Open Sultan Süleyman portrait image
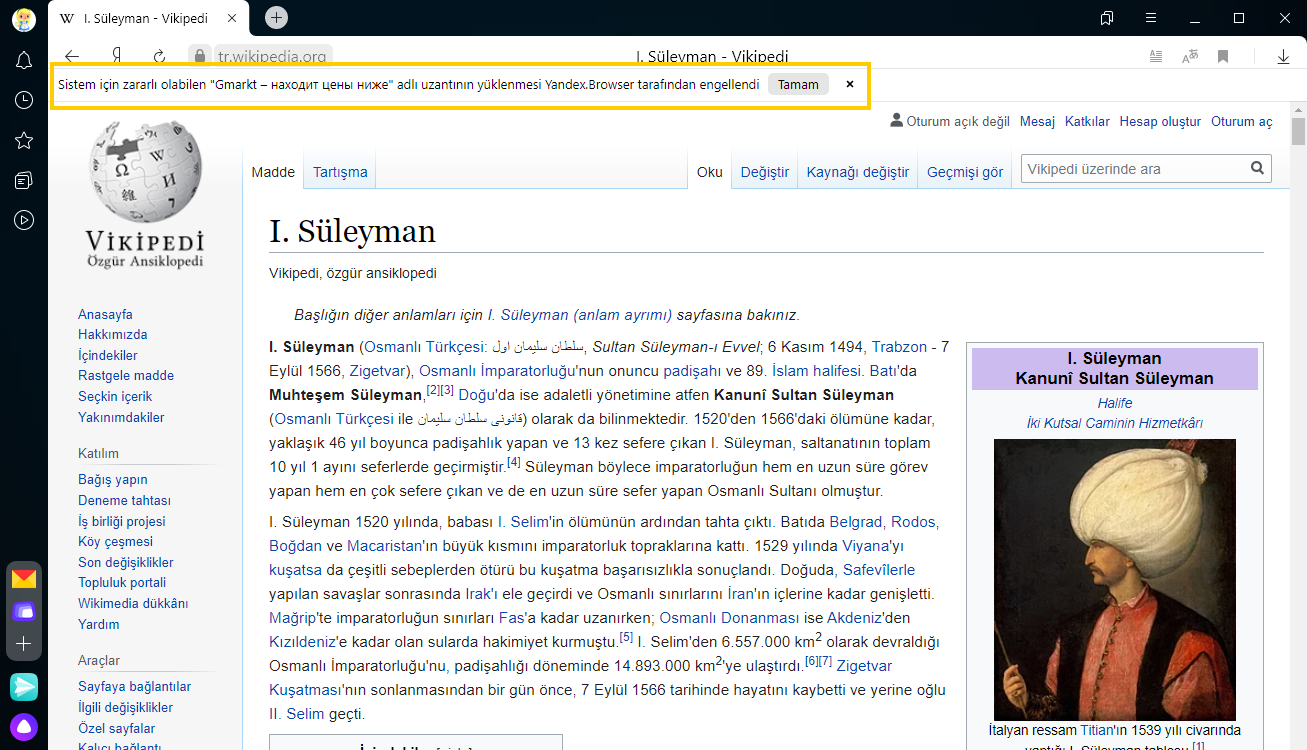Image resolution: width=1307 pixels, height=750 pixels. (x=1114, y=579)
